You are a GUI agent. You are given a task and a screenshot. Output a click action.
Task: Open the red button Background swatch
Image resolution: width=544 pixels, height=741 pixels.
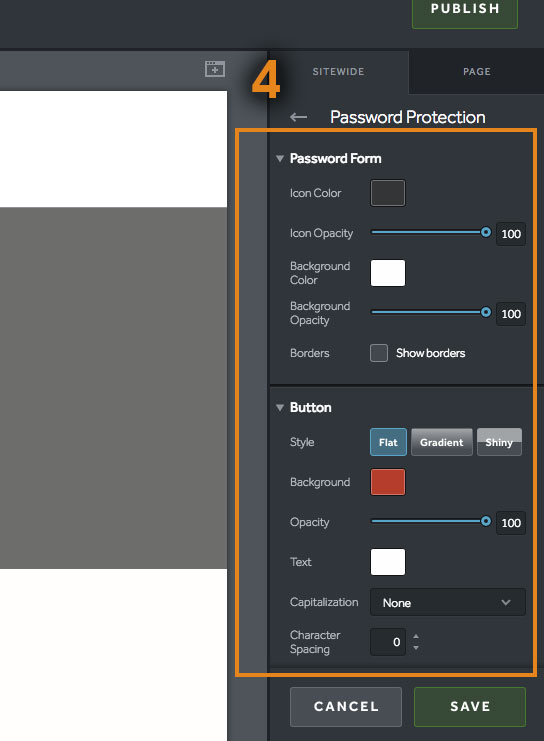(388, 482)
